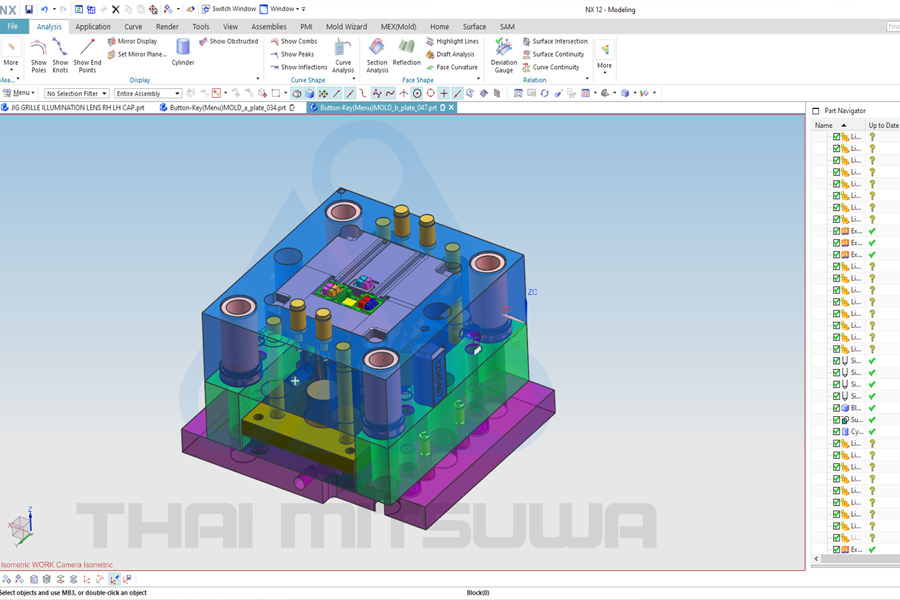Click the Draft Analysis icon

(430, 55)
